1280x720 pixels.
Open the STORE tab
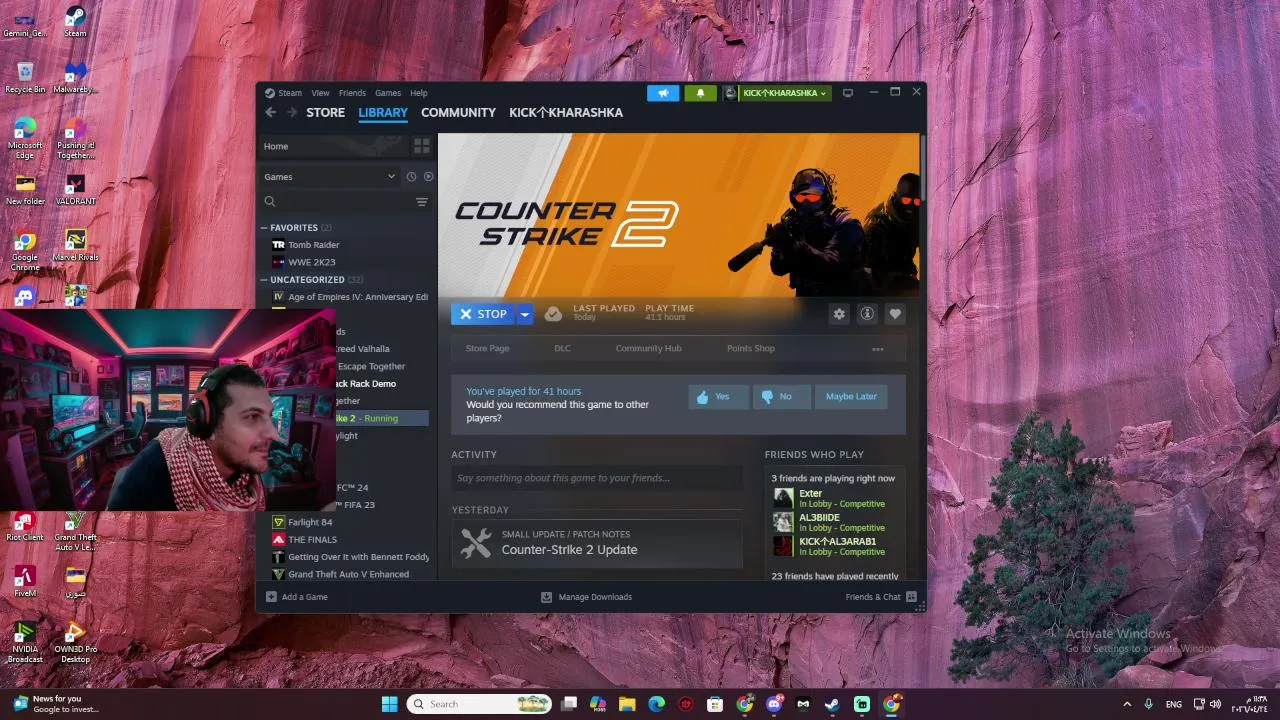coord(325,112)
